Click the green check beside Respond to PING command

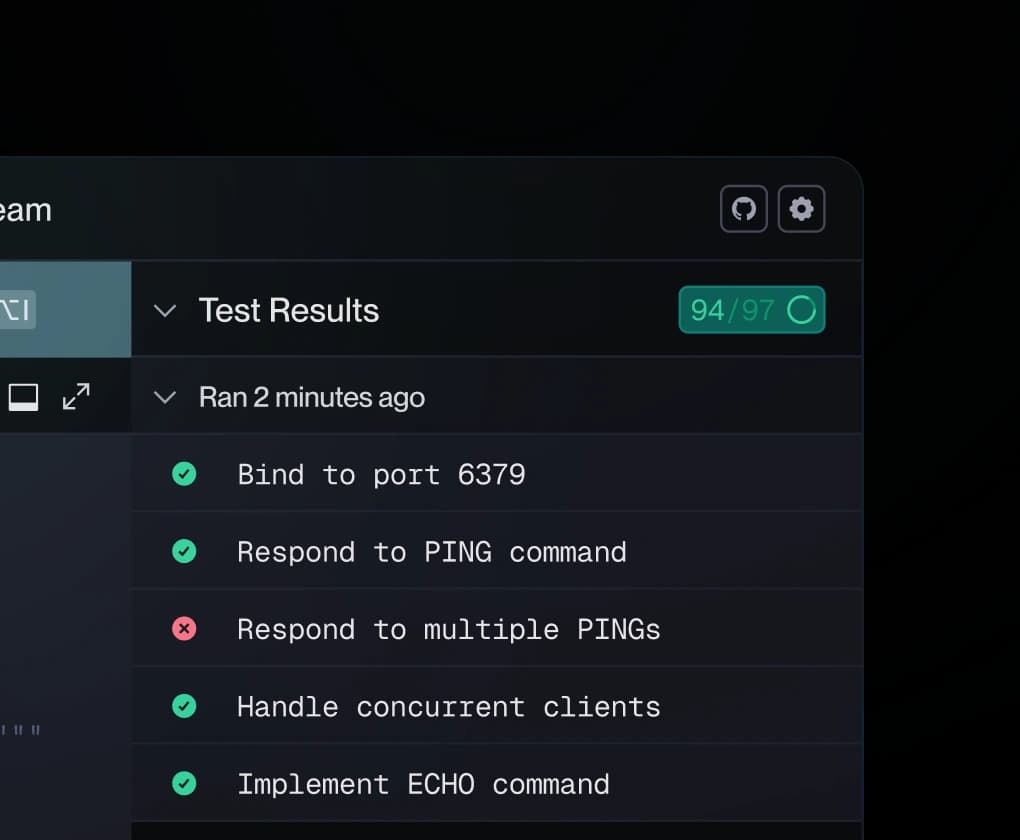[x=184, y=551]
